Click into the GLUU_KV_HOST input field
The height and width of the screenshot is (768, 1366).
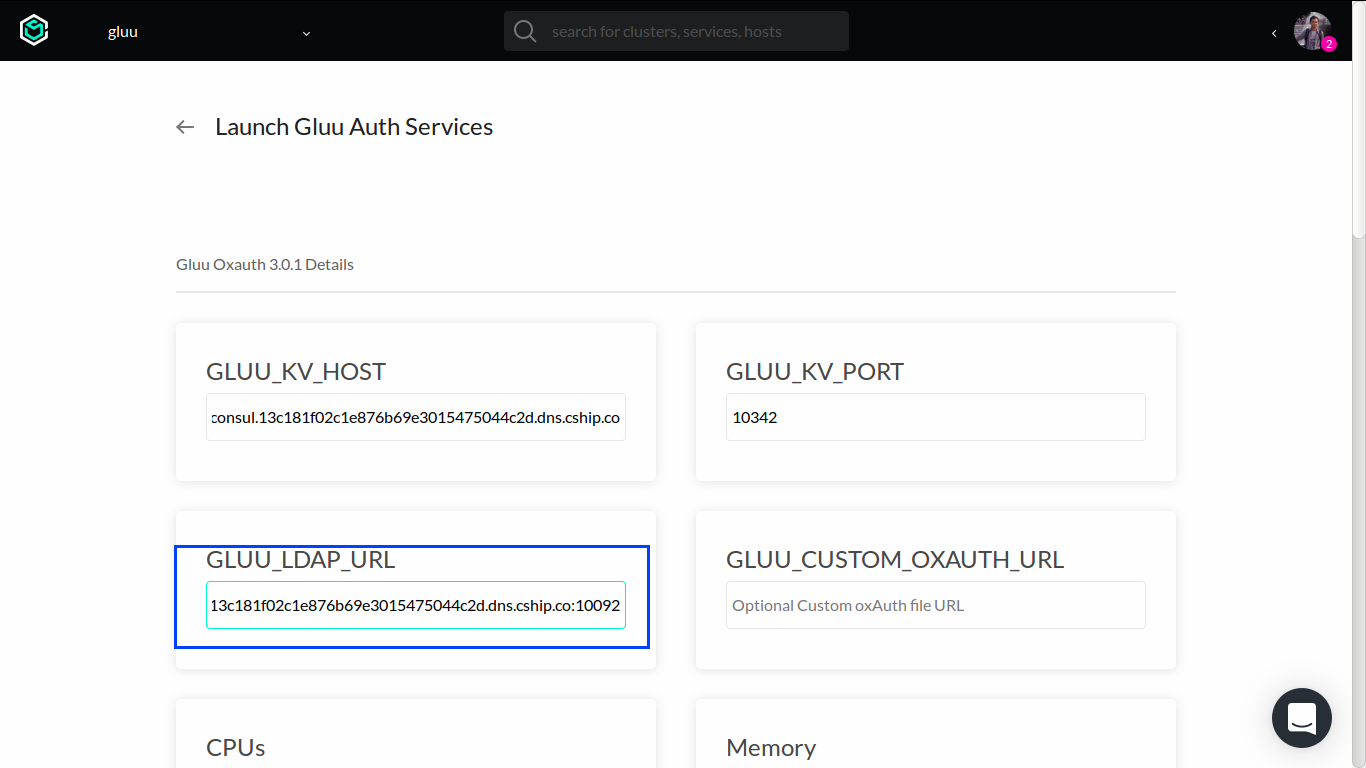pyautogui.click(x=415, y=417)
